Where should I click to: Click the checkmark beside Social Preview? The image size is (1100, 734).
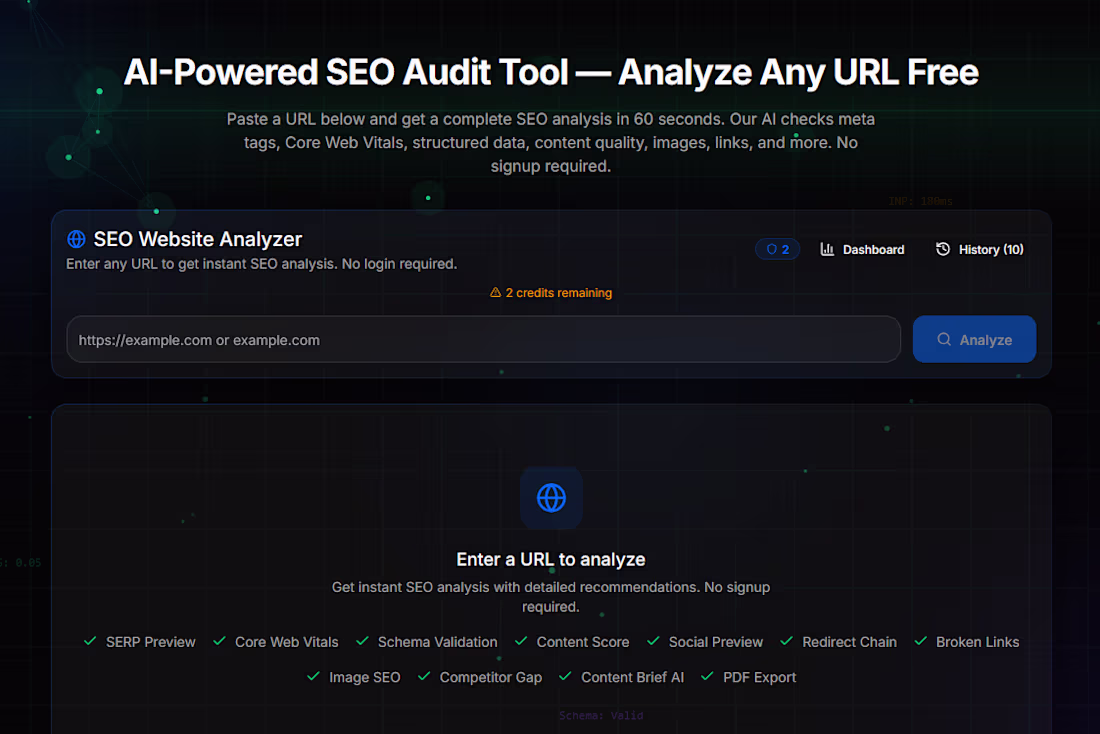tap(653, 641)
